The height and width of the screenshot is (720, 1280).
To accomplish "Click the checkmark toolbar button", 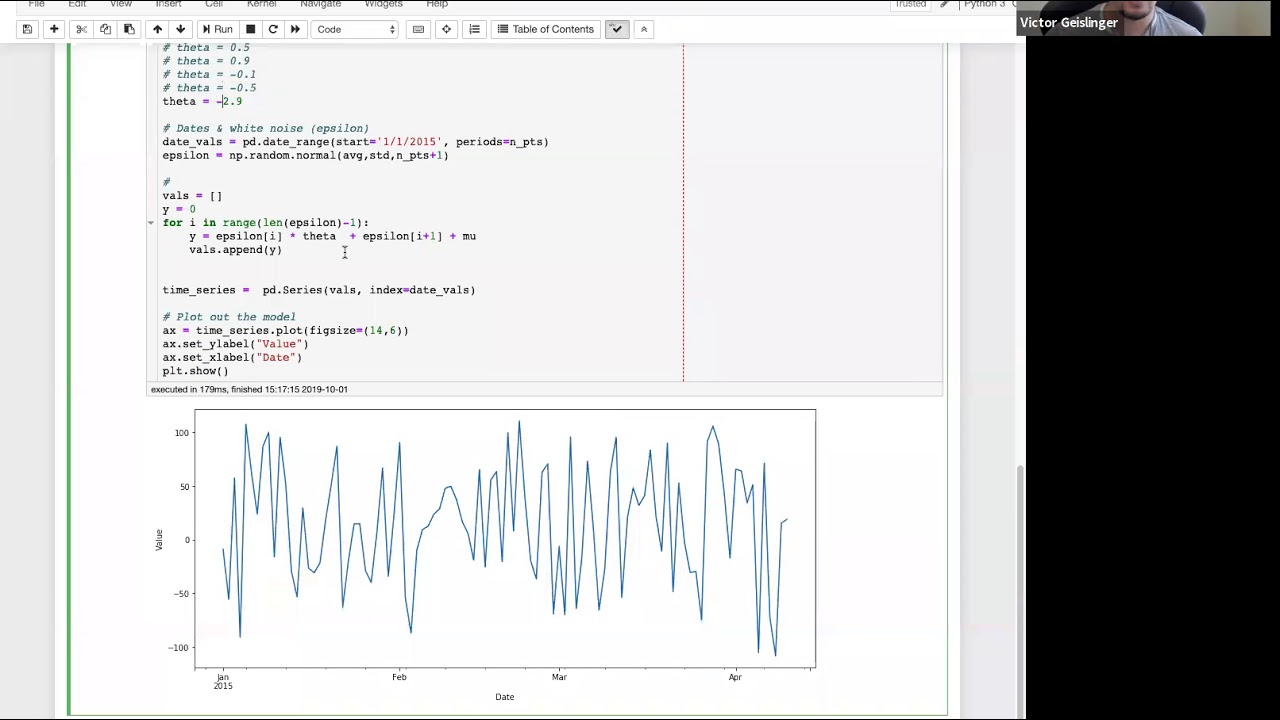I will tap(616, 29).
